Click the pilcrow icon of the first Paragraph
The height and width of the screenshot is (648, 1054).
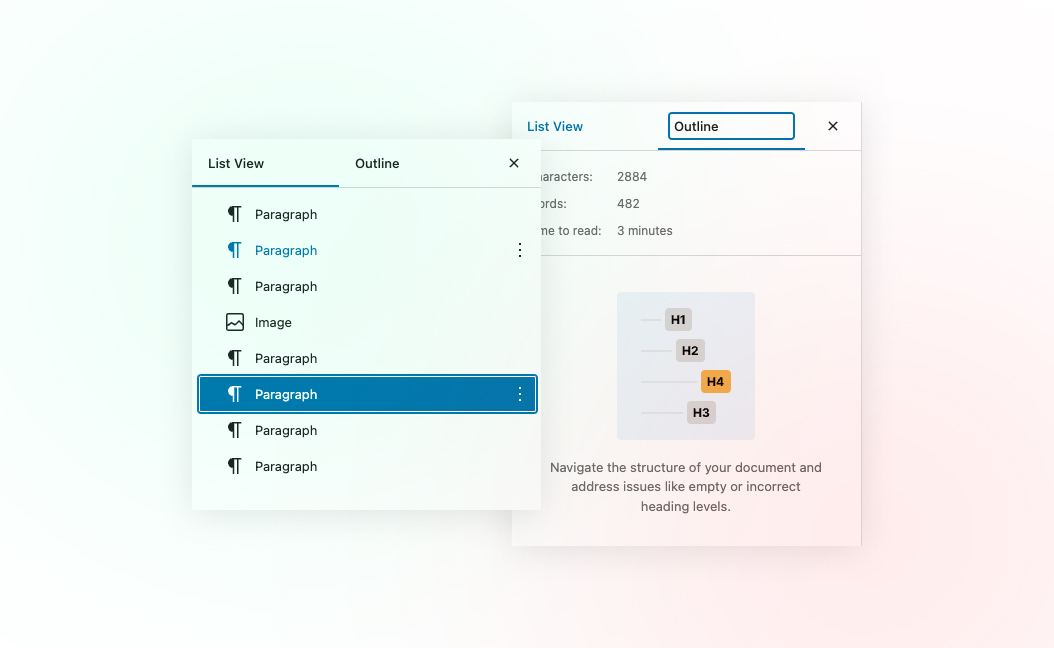click(234, 214)
